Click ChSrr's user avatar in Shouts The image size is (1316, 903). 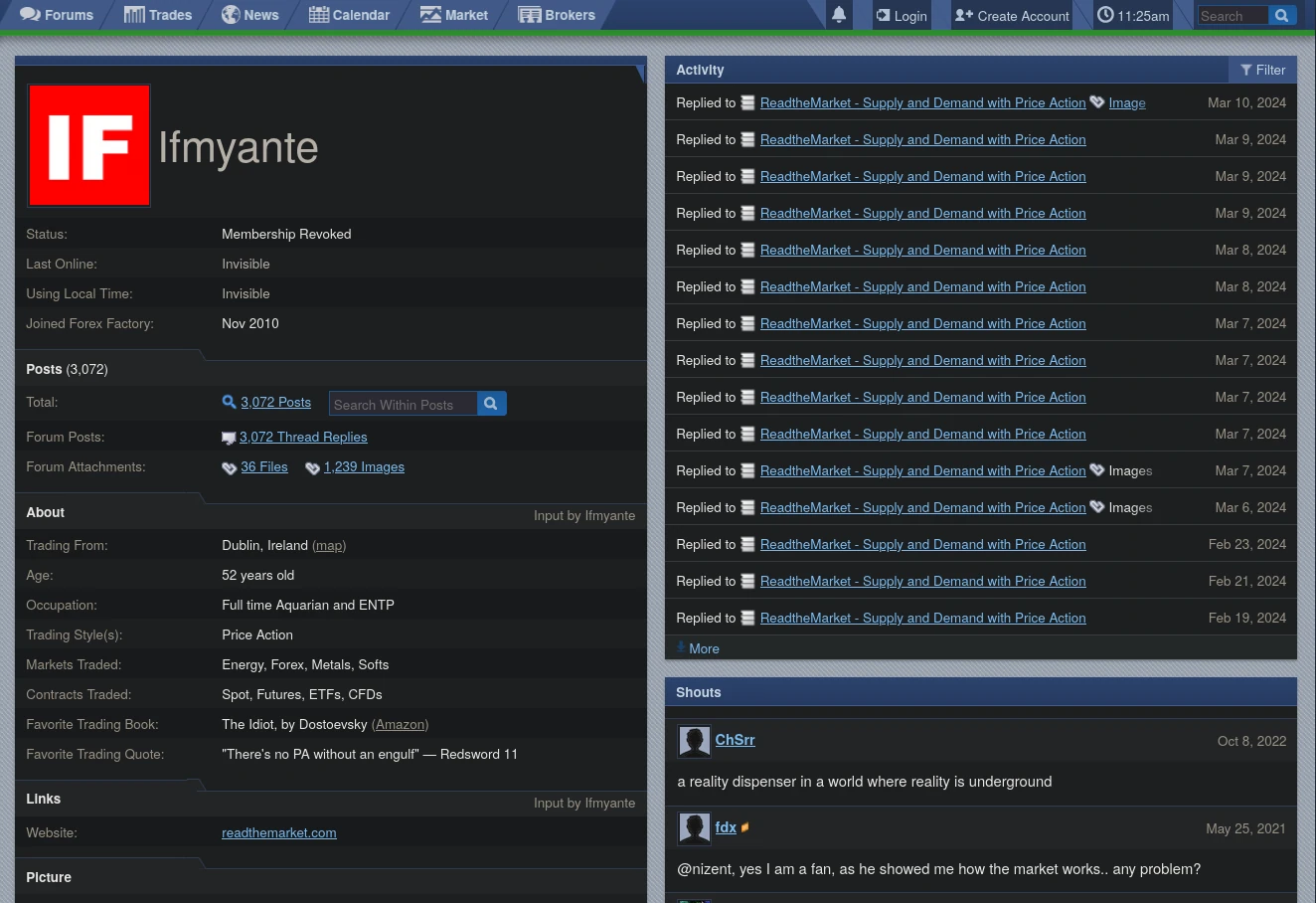[694, 741]
